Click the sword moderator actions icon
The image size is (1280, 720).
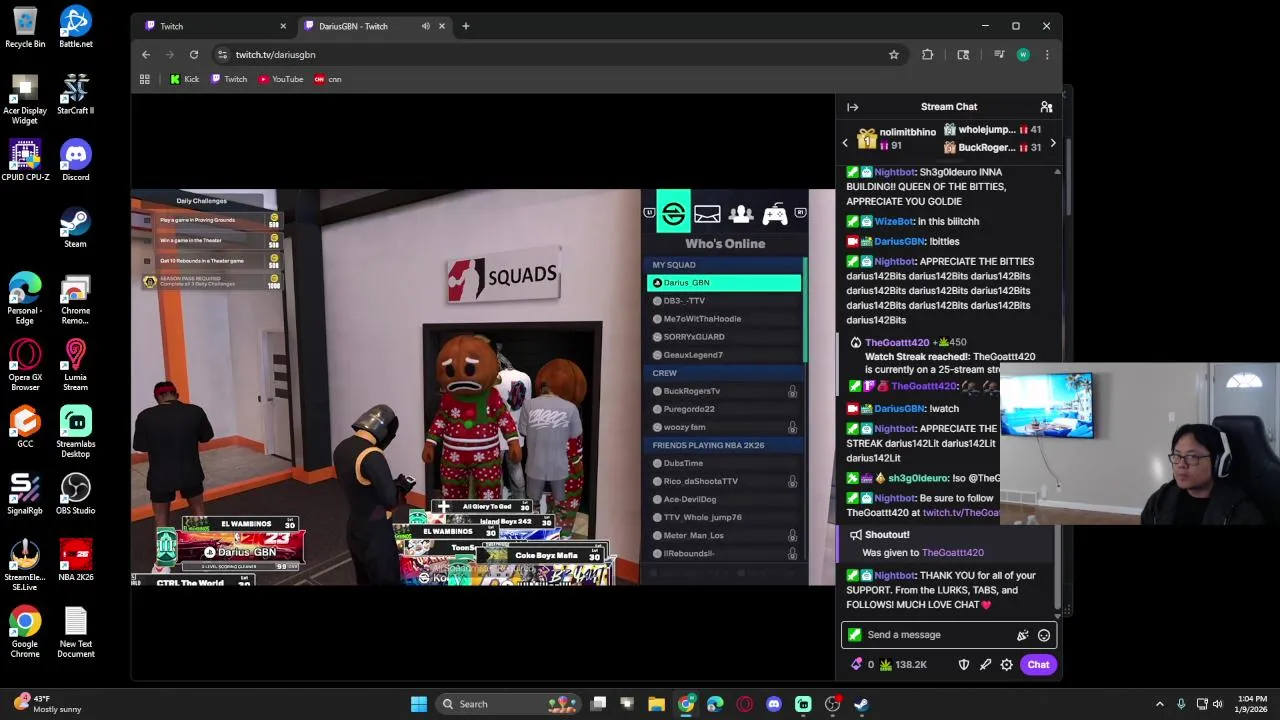click(x=985, y=665)
